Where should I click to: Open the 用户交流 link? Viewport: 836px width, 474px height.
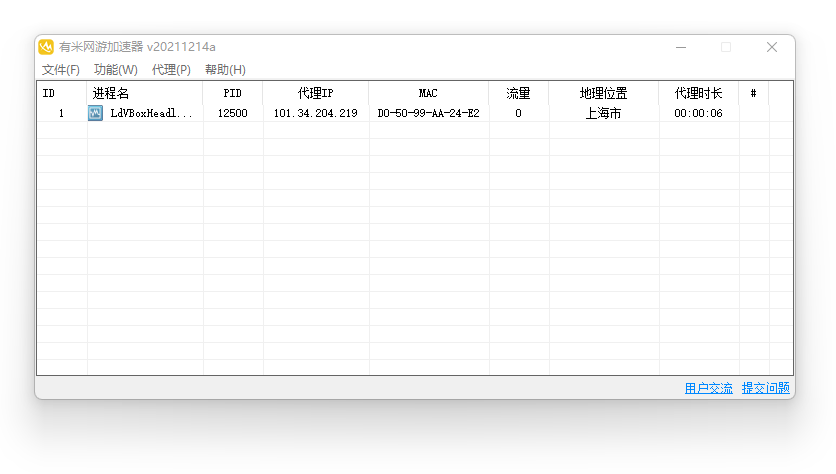(708, 388)
